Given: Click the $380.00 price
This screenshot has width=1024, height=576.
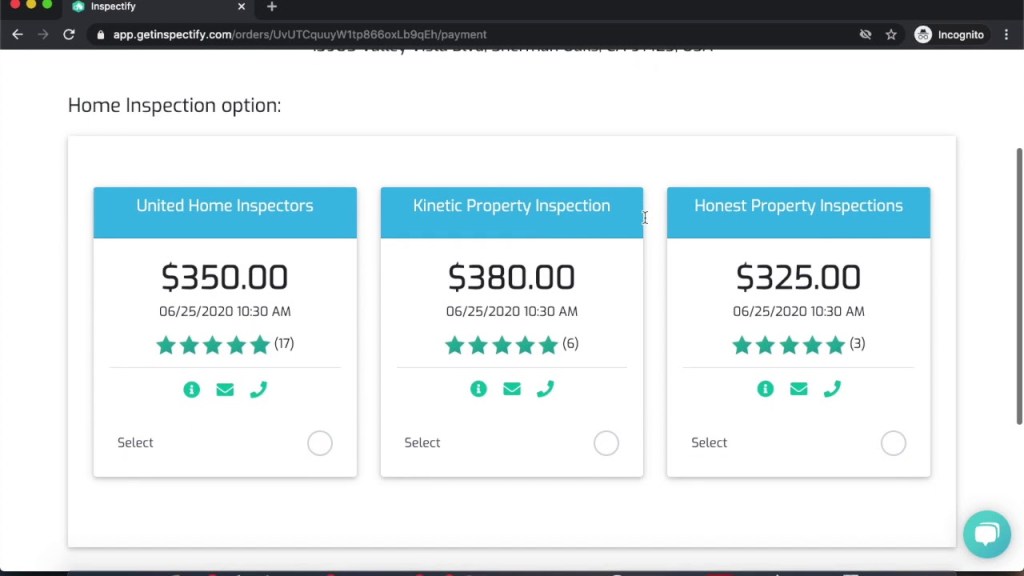Looking at the screenshot, I should (512, 277).
